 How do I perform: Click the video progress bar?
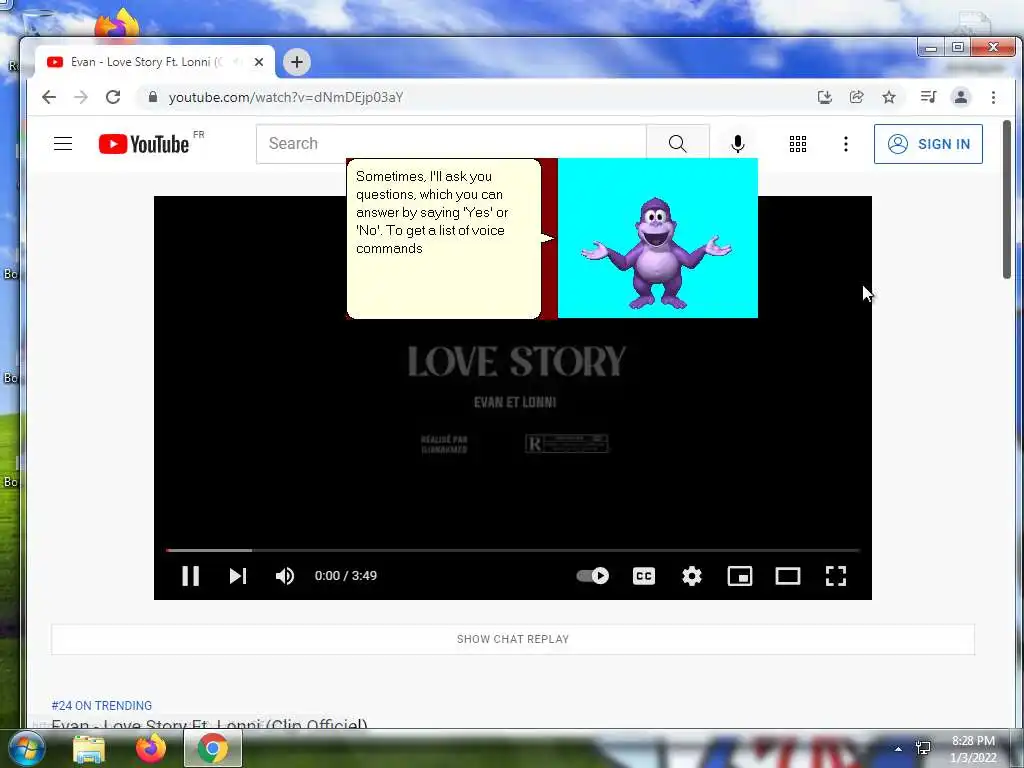click(513, 551)
